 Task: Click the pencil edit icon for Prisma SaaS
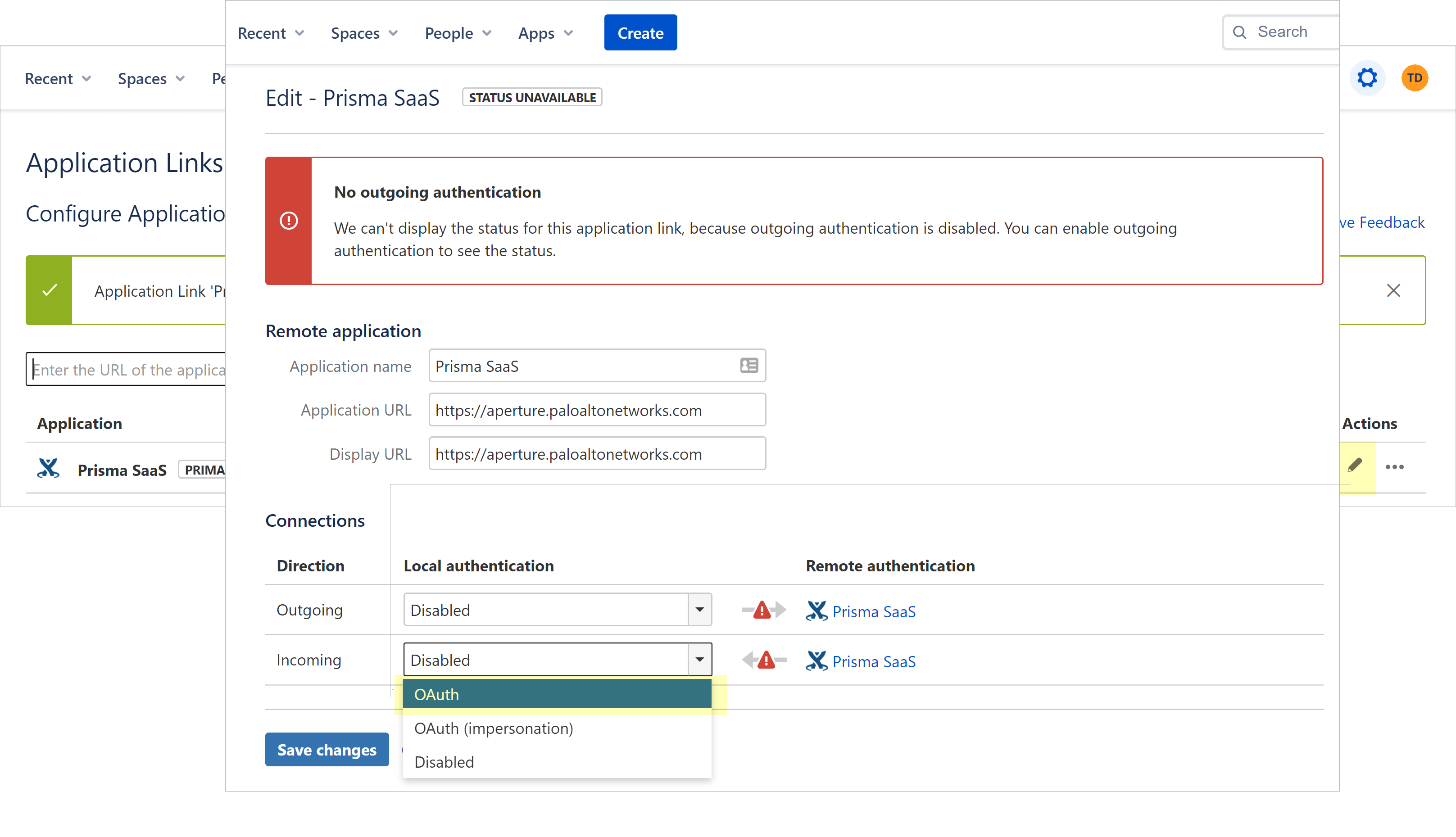pos(1354,465)
